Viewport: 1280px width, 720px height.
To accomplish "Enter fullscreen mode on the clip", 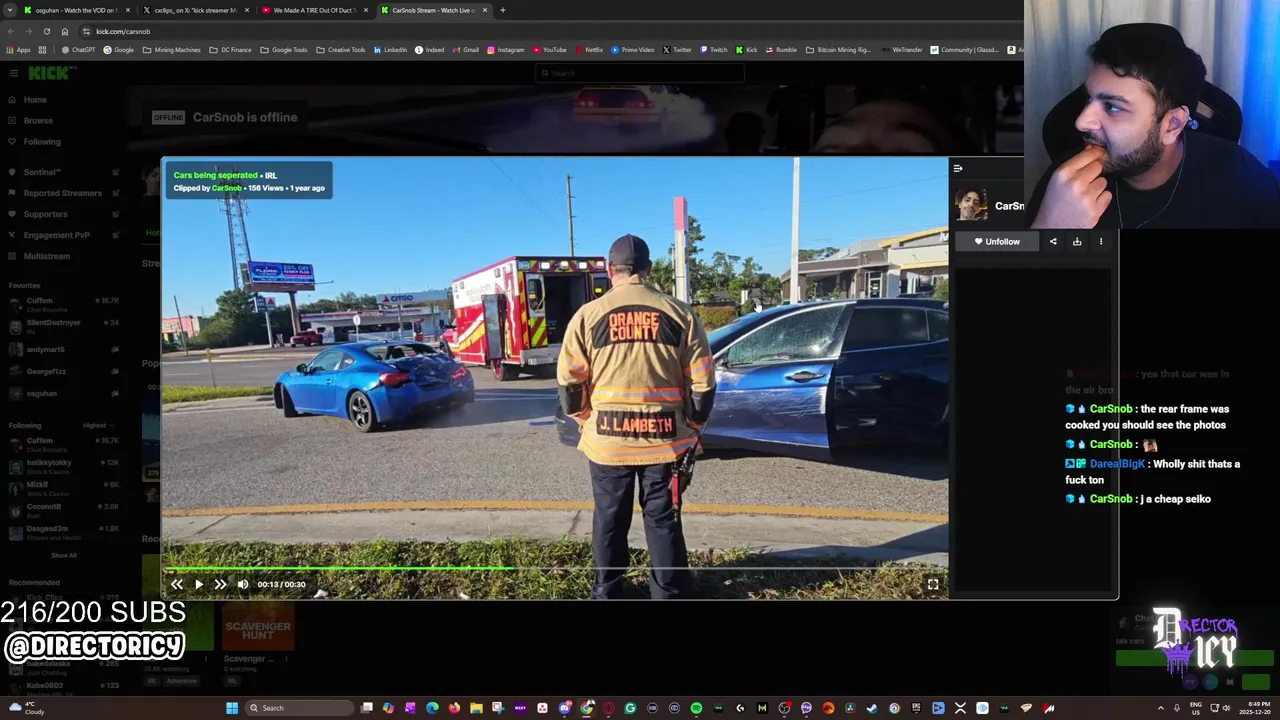I will [x=933, y=584].
